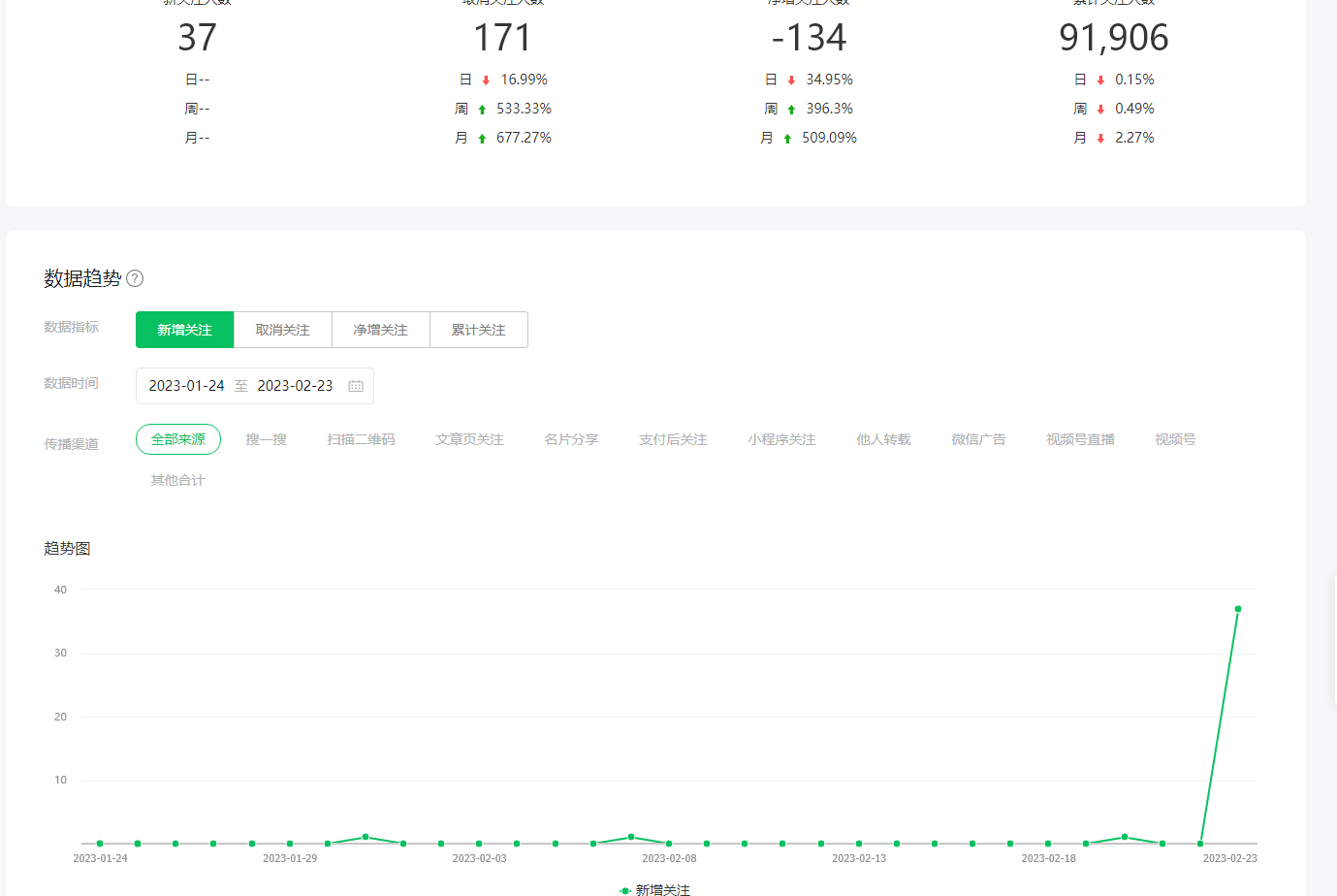1337x896 pixels.
Task: Select the 新增关注 metric tab
Action: tap(184, 330)
